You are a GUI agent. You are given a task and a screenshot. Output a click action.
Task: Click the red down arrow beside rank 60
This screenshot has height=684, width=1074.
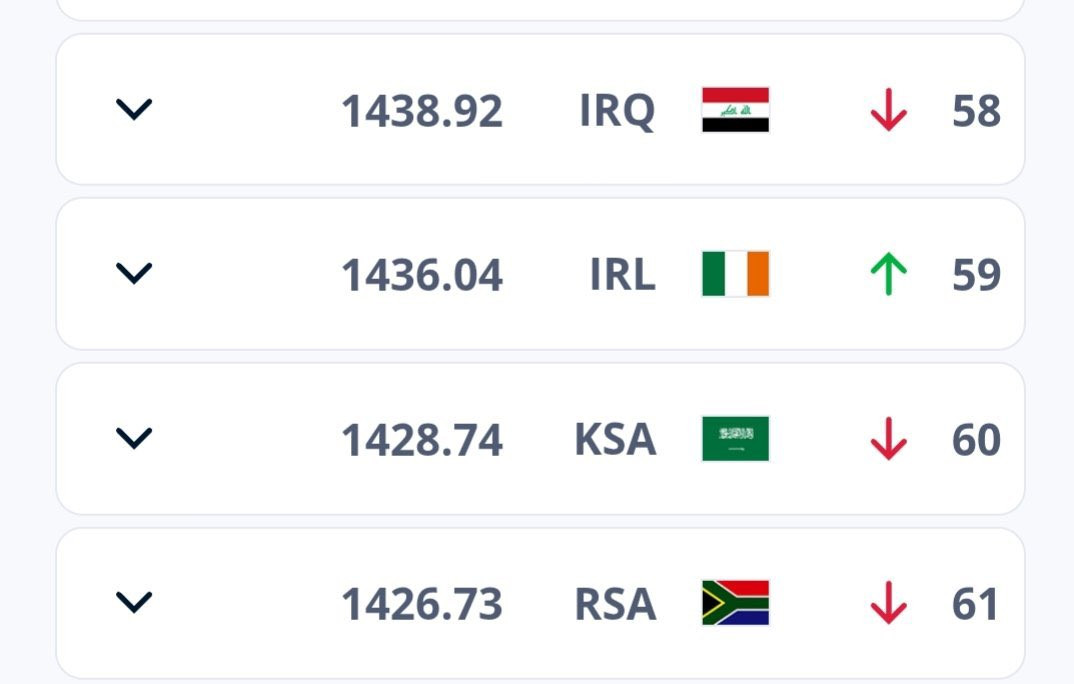pyautogui.click(x=888, y=438)
